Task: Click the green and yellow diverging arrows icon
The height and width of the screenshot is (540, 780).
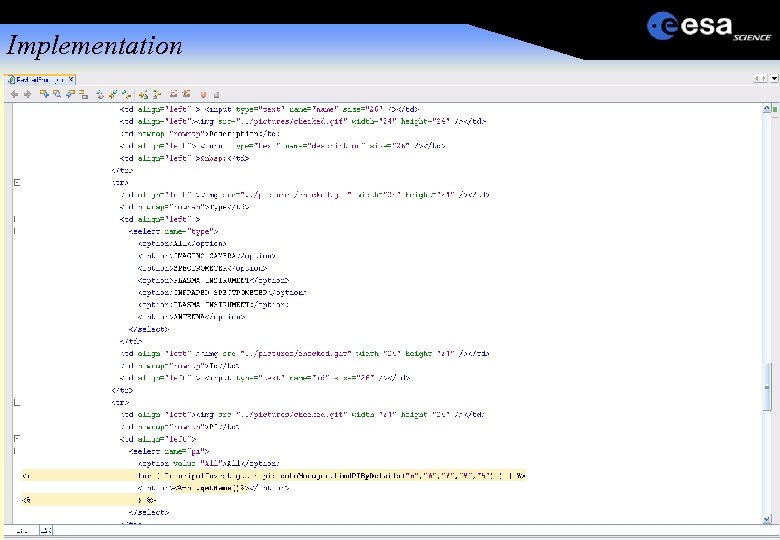Action: coord(127,94)
